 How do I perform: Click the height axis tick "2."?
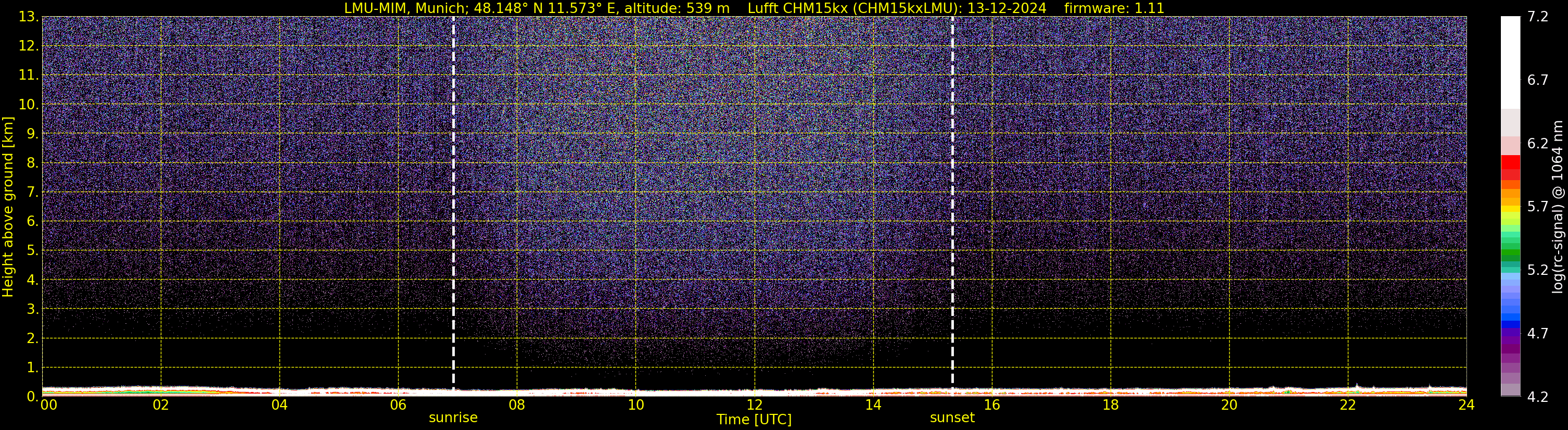(32, 338)
